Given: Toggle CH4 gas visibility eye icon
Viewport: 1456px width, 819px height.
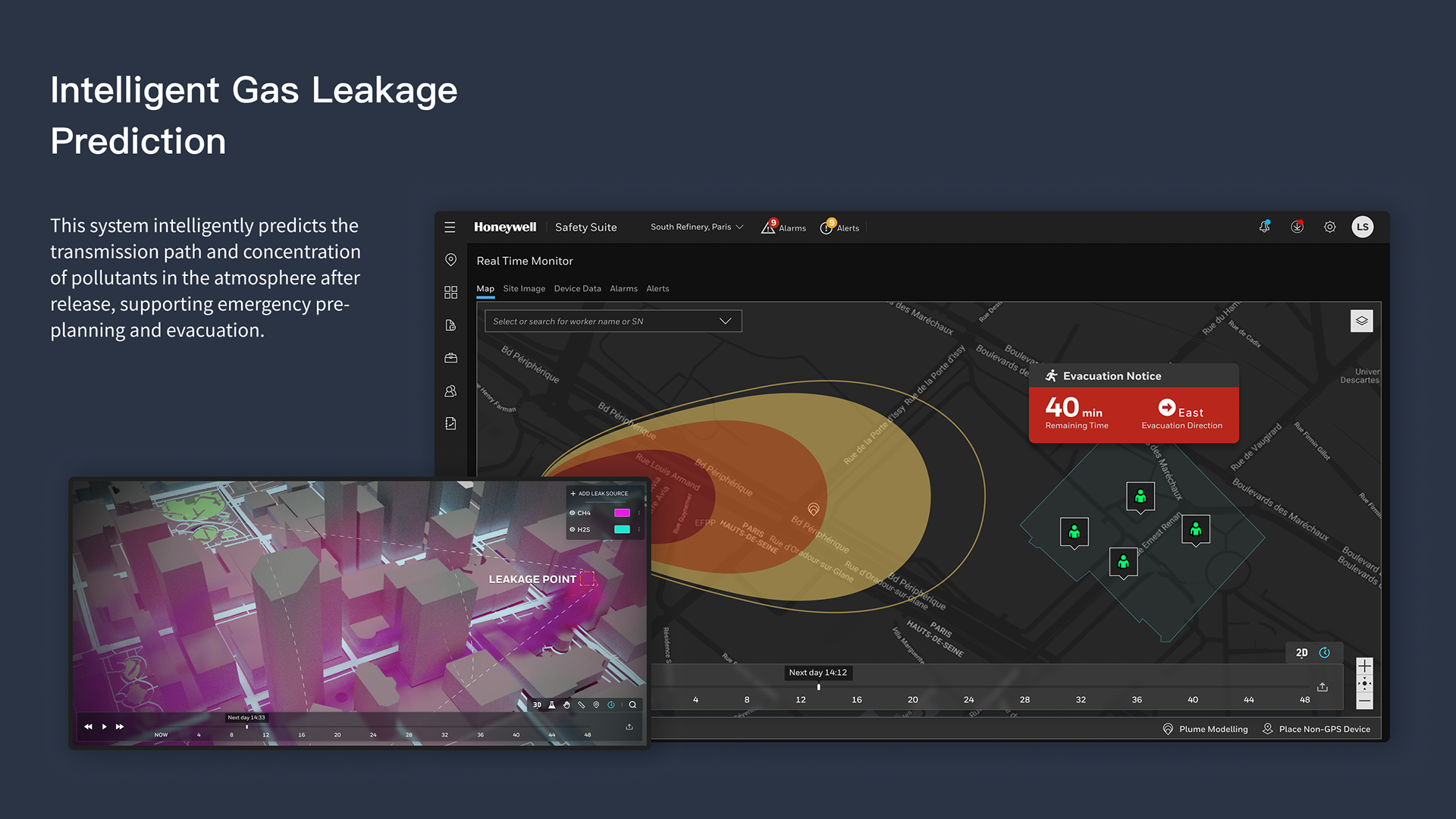Looking at the screenshot, I should tap(572, 513).
